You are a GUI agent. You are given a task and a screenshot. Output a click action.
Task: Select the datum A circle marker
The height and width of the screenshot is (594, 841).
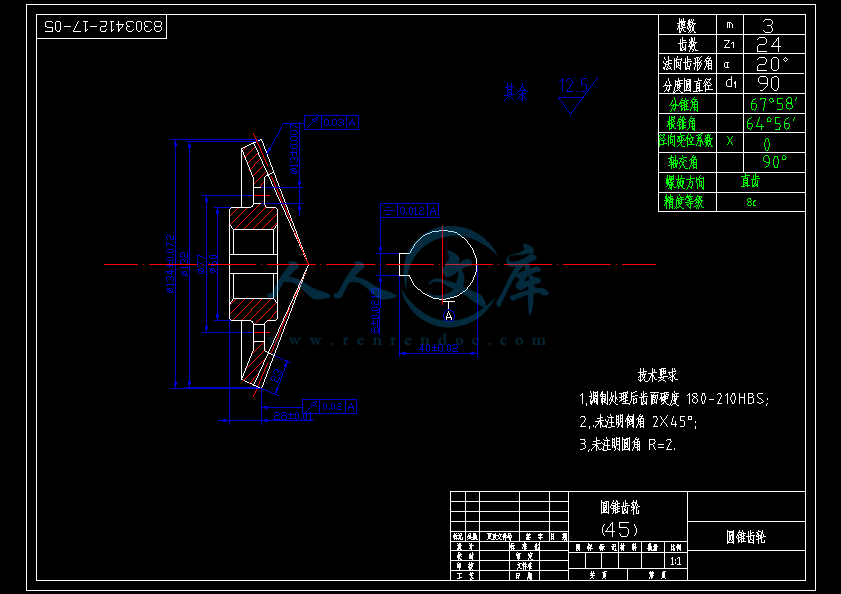click(449, 316)
